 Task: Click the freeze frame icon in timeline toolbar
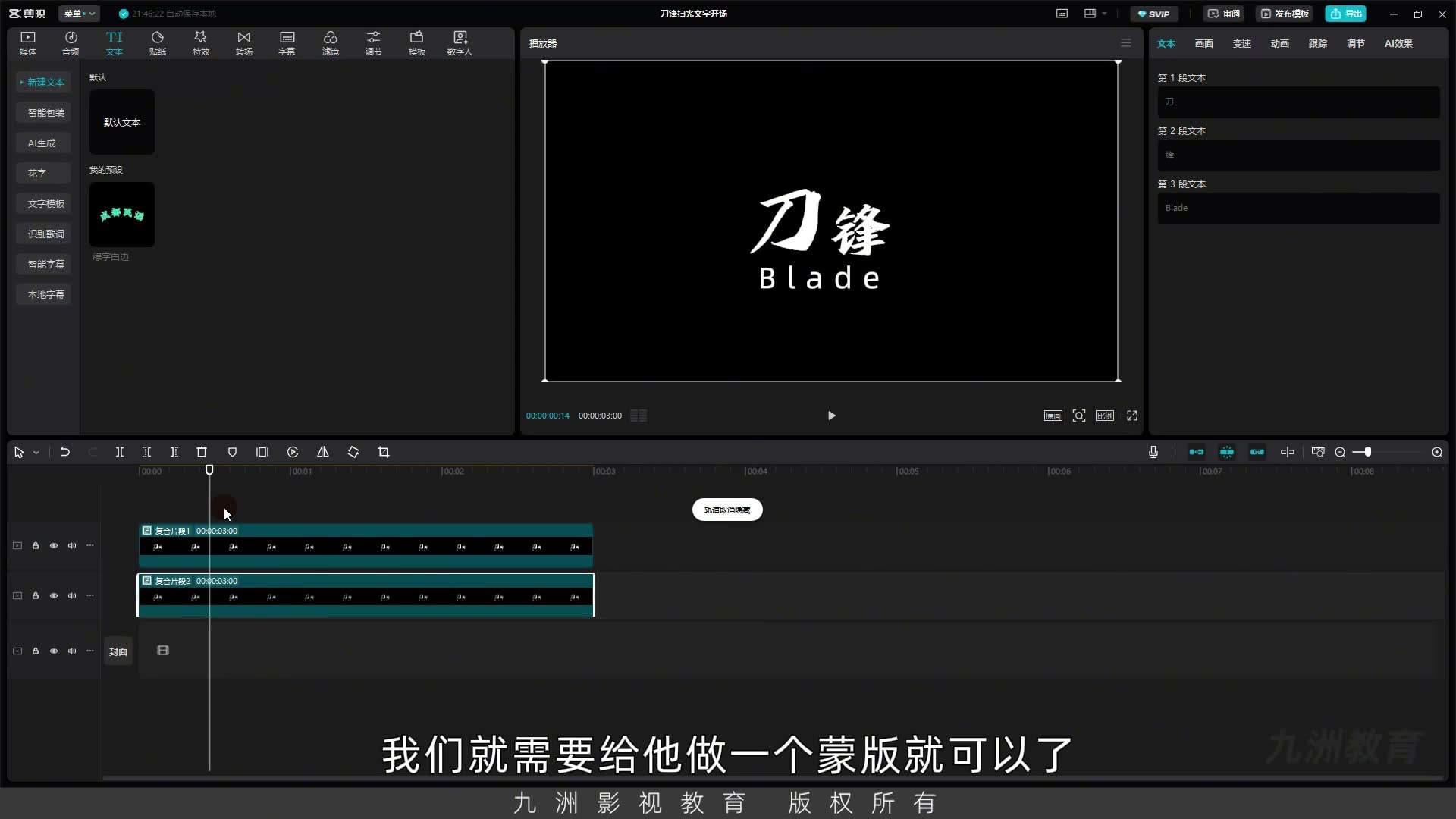(262, 452)
